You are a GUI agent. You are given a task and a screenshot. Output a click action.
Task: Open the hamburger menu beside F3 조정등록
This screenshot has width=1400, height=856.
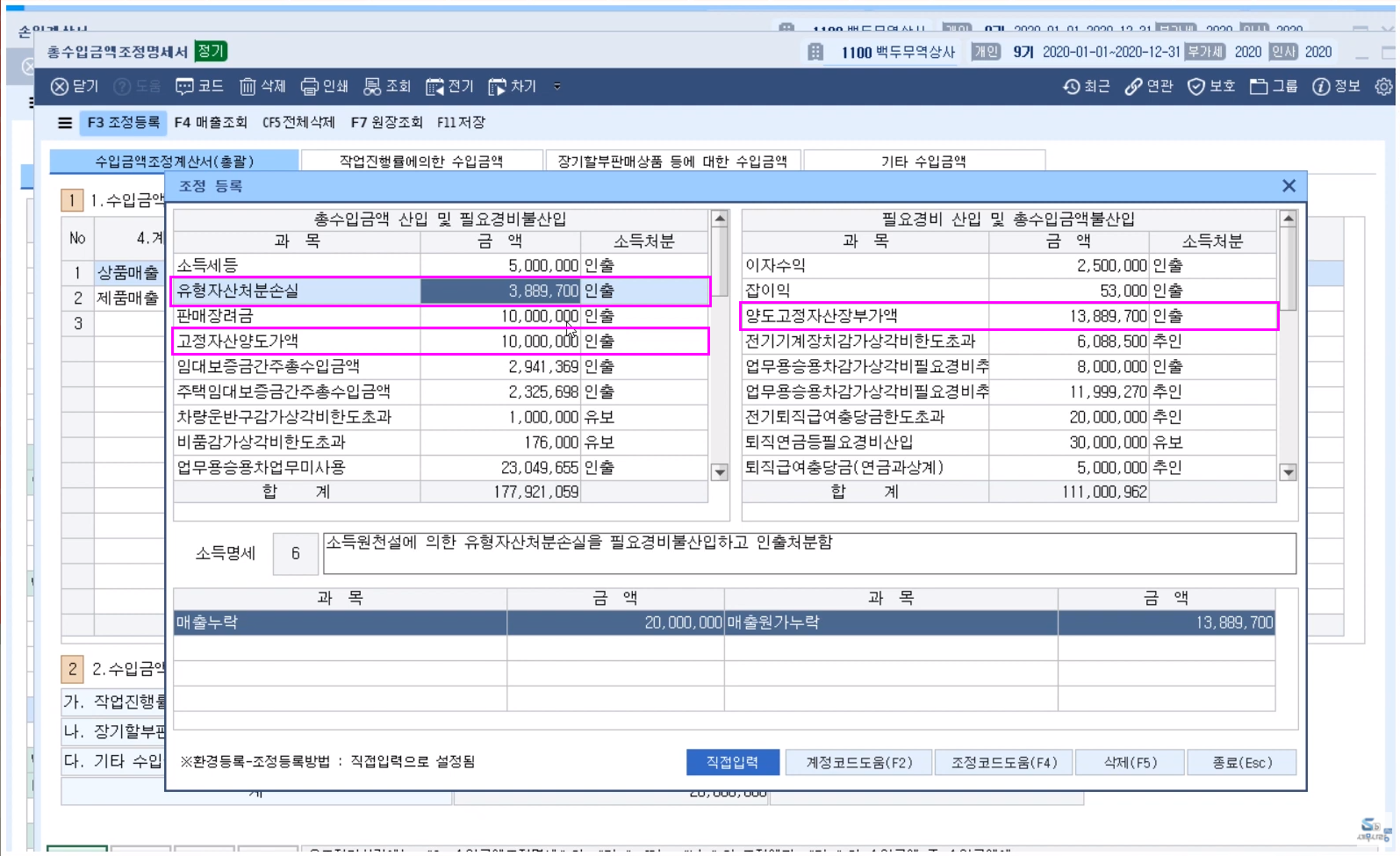(x=65, y=123)
